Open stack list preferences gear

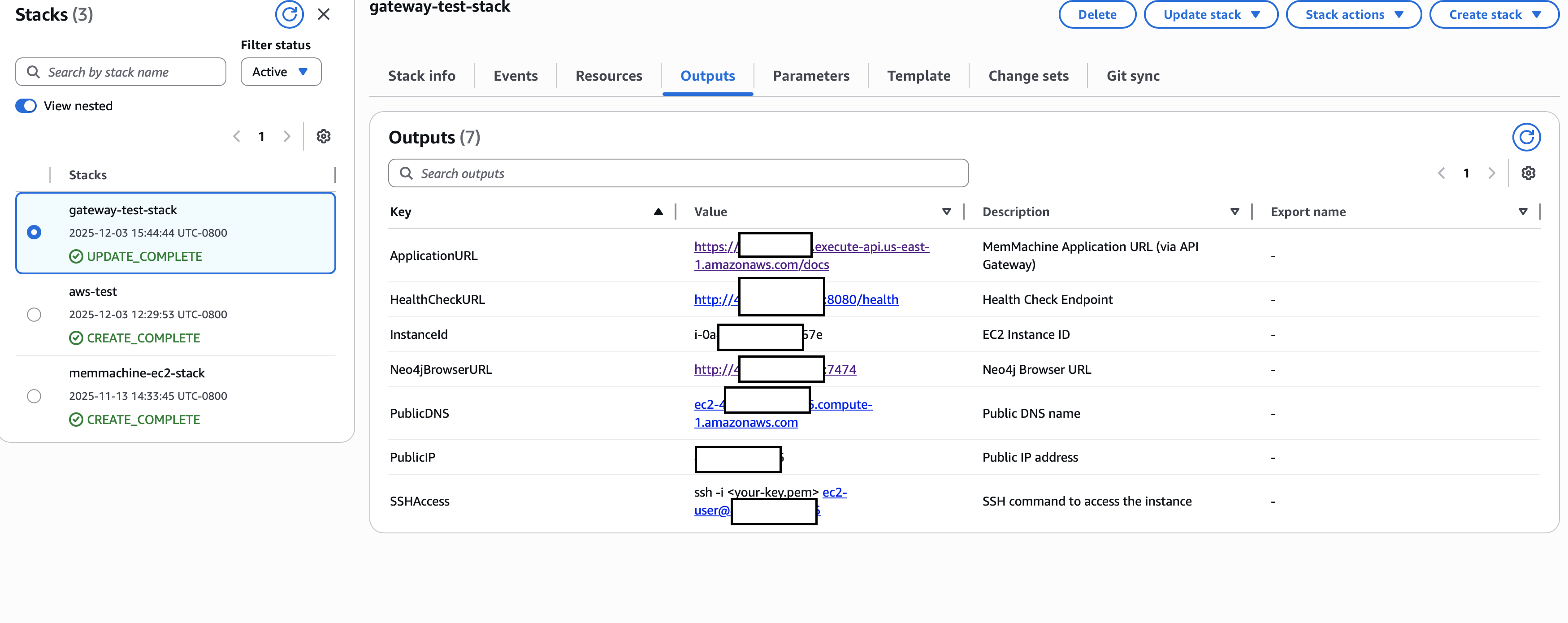point(323,136)
